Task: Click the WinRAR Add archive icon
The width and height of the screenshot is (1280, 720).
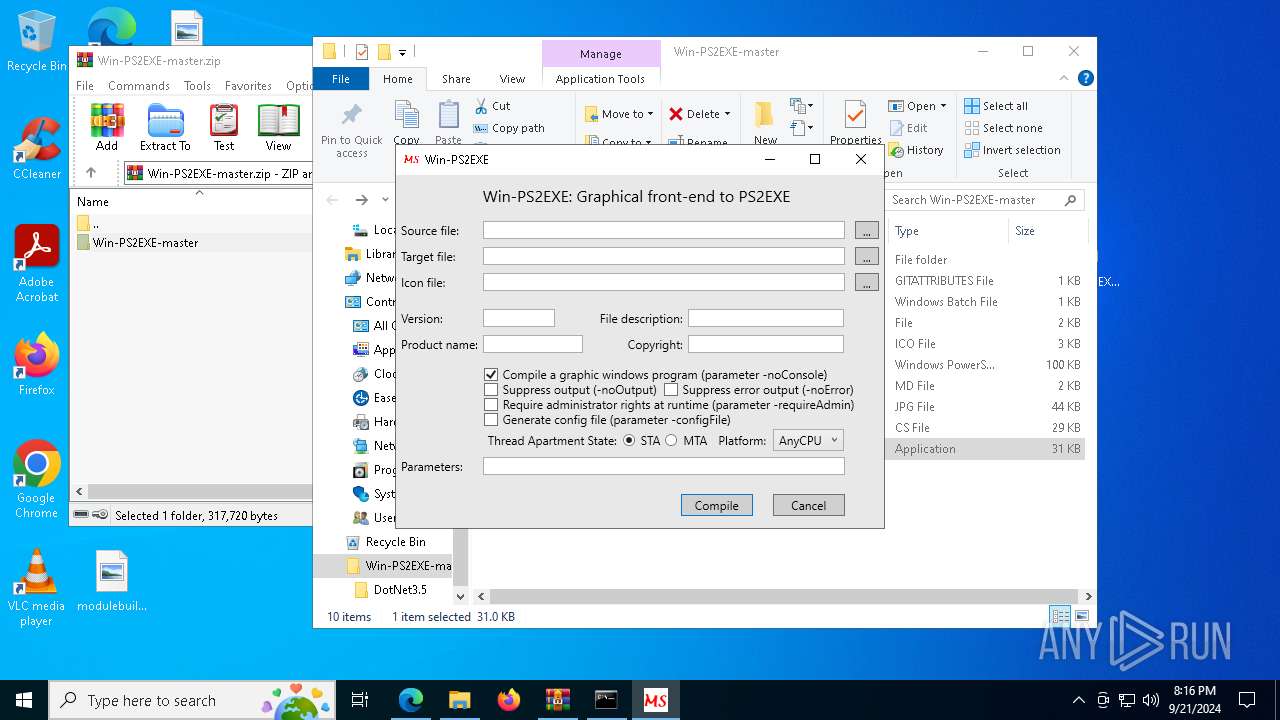Action: click(x=107, y=127)
